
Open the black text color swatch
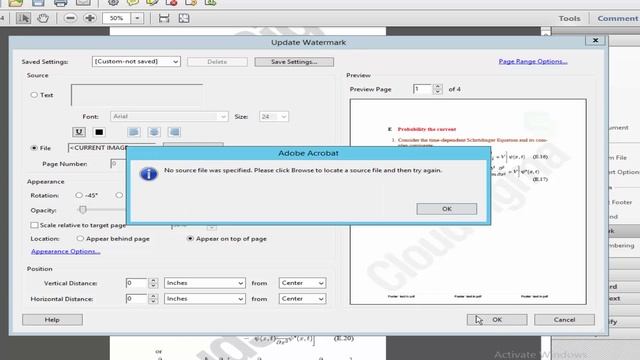(x=99, y=132)
